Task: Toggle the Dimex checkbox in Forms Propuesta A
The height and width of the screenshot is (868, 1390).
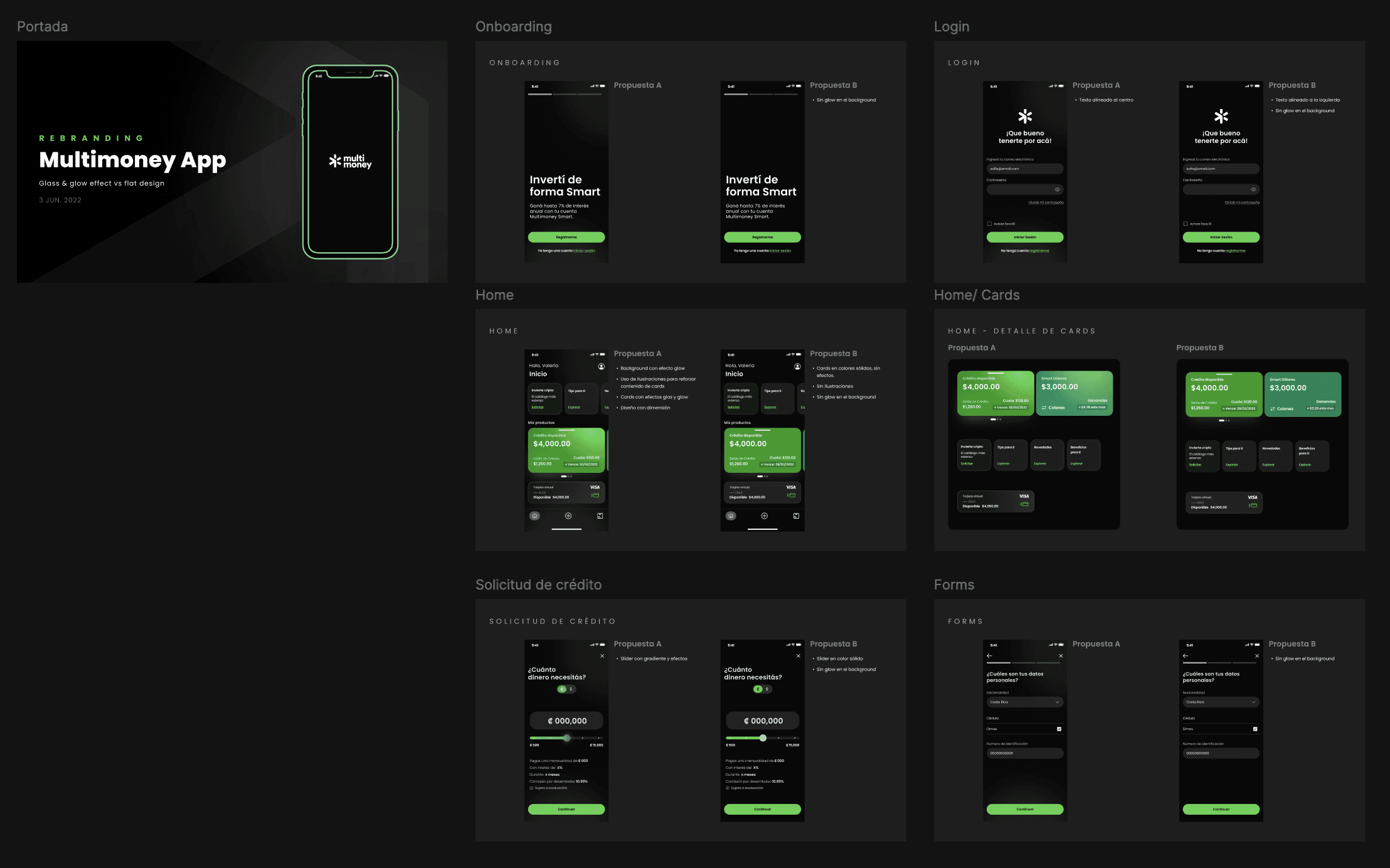Action: 1059,729
